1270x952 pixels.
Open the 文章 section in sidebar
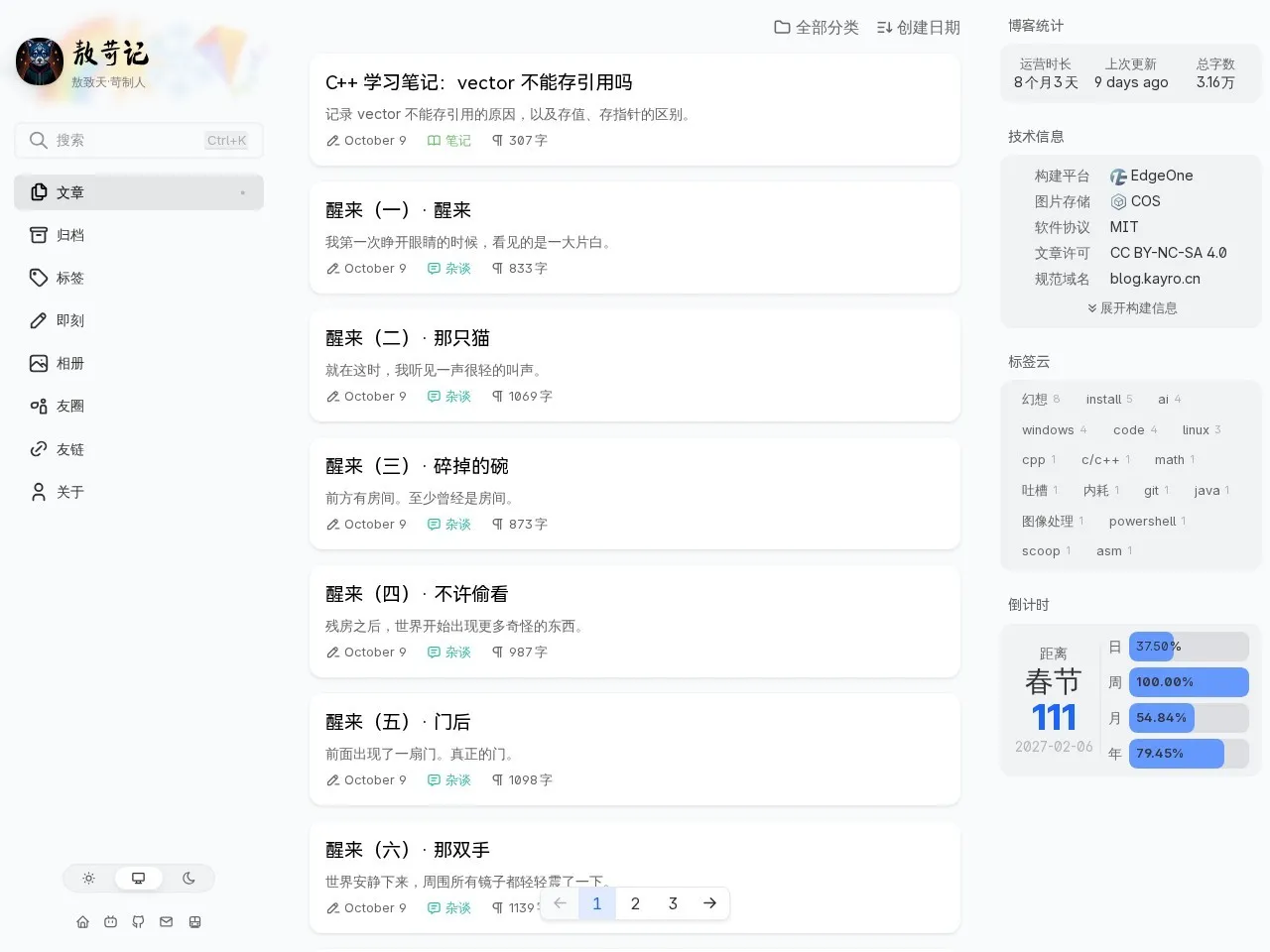coord(139,192)
